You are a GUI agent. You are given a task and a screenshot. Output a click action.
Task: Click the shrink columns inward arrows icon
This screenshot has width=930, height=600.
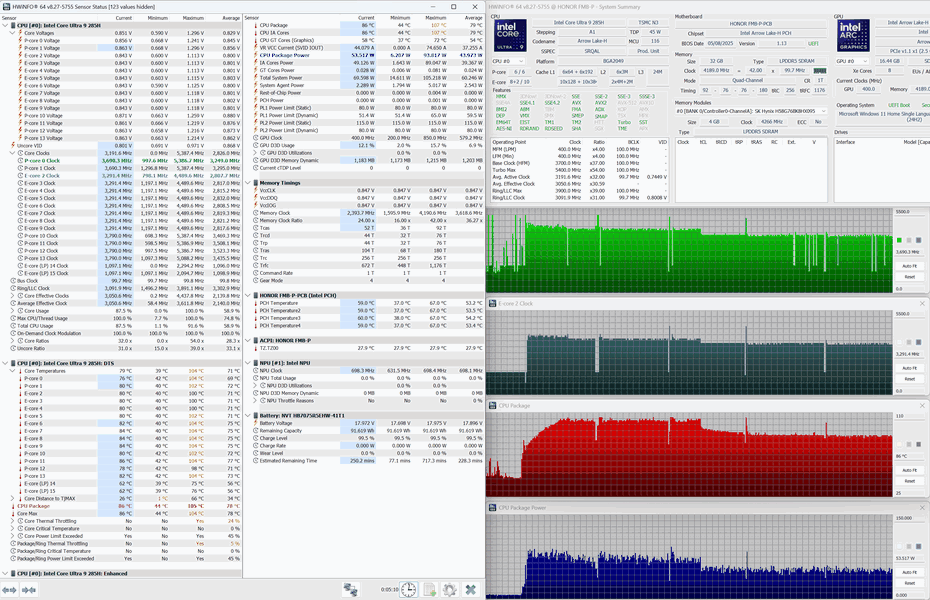(x=28, y=589)
